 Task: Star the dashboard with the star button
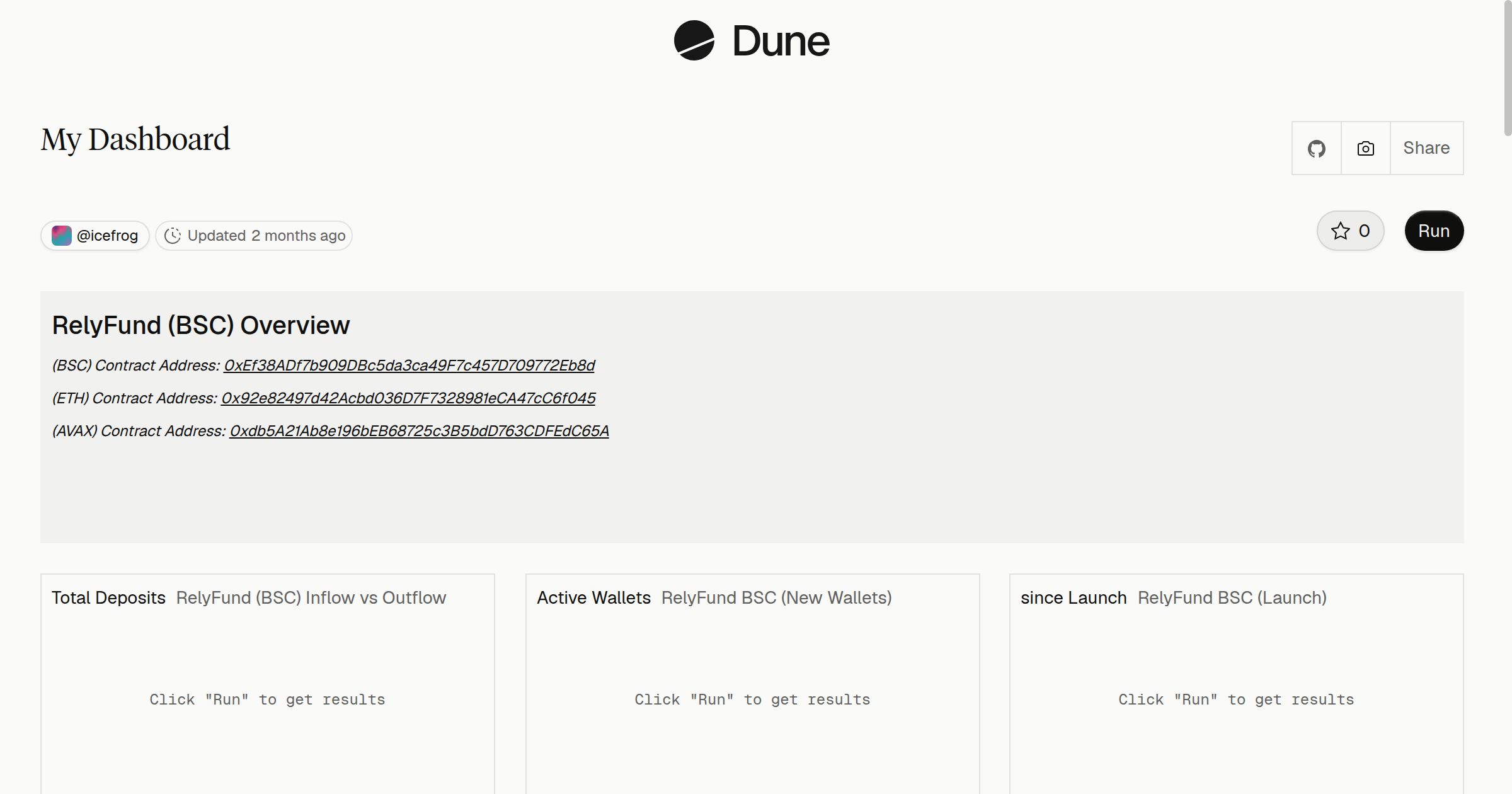tap(1350, 231)
